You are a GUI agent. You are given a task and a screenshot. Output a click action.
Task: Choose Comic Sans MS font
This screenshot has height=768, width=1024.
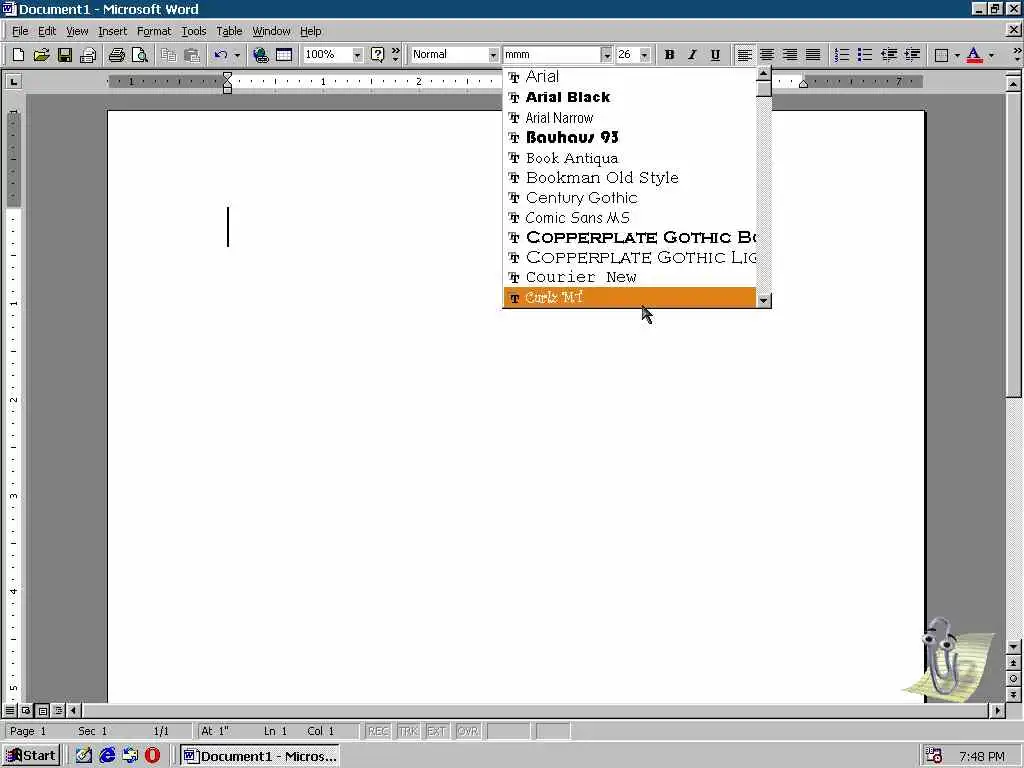[x=630, y=217]
